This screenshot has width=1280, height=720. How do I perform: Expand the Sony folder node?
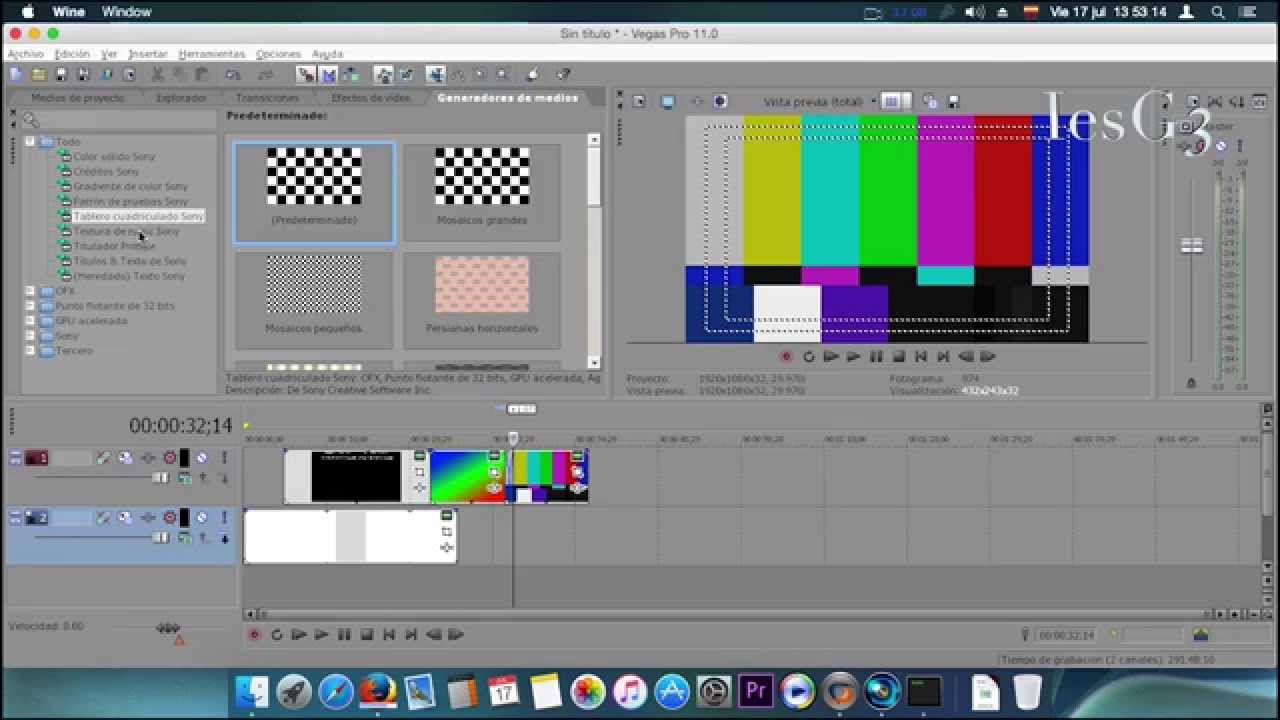point(30,336)
